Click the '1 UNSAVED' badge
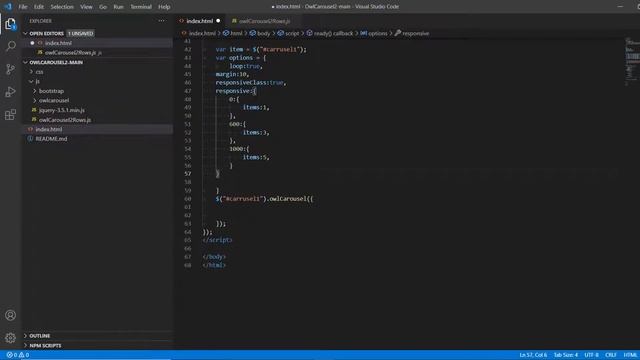 pos(80,33)
